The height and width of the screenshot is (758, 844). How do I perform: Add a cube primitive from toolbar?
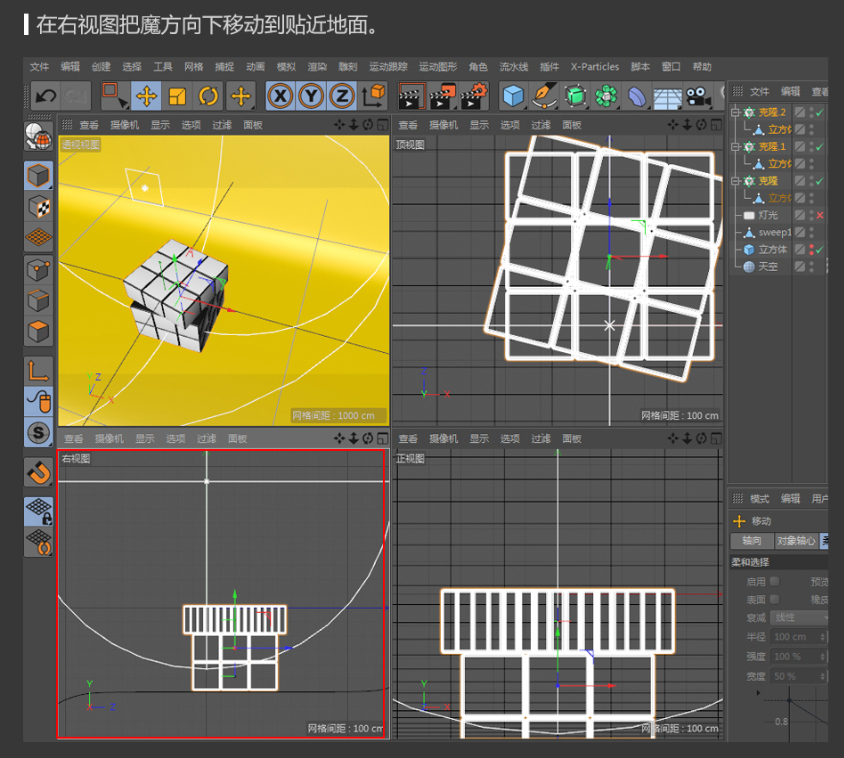click(513, 96)
